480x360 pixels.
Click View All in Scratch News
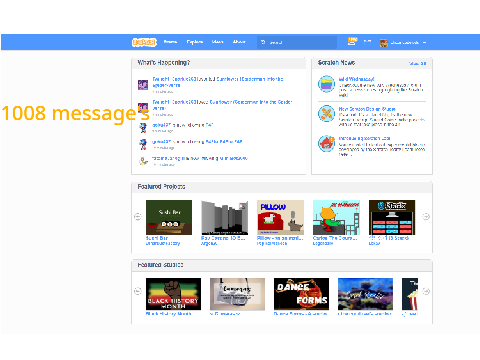(417, 63)
